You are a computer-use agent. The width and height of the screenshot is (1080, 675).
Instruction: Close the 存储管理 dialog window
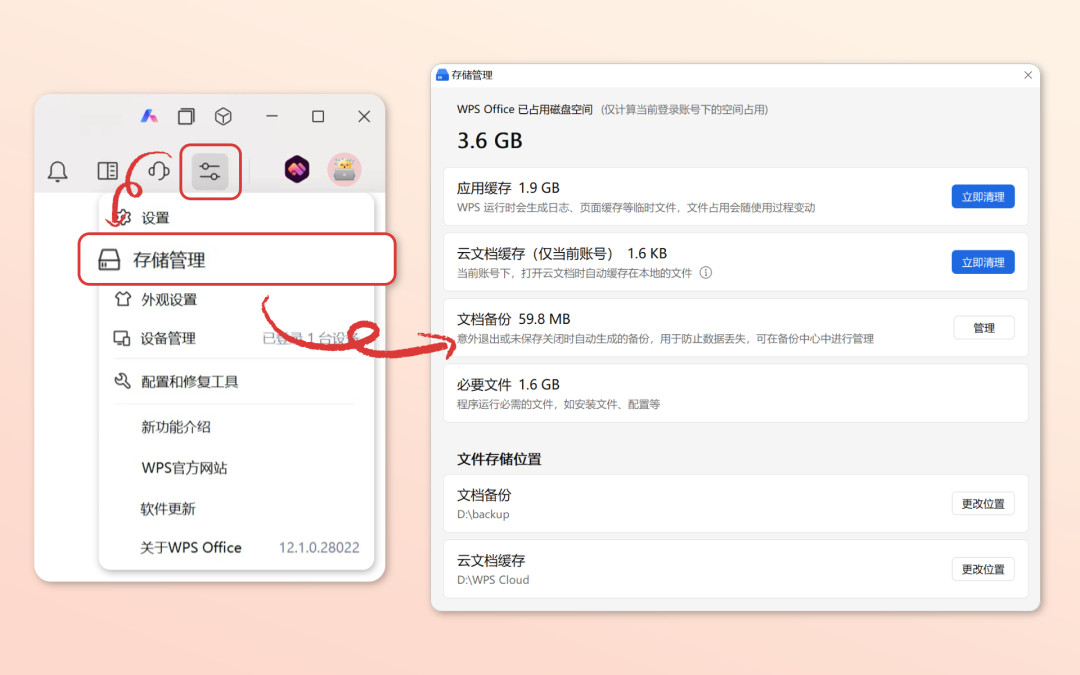1028,75
